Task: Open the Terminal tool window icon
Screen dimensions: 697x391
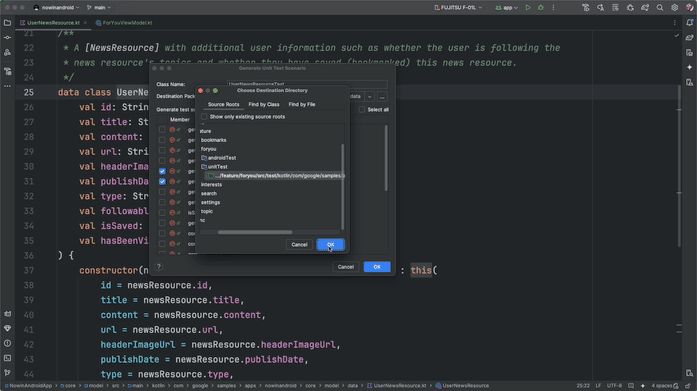Action: click(x=8, y=358)
